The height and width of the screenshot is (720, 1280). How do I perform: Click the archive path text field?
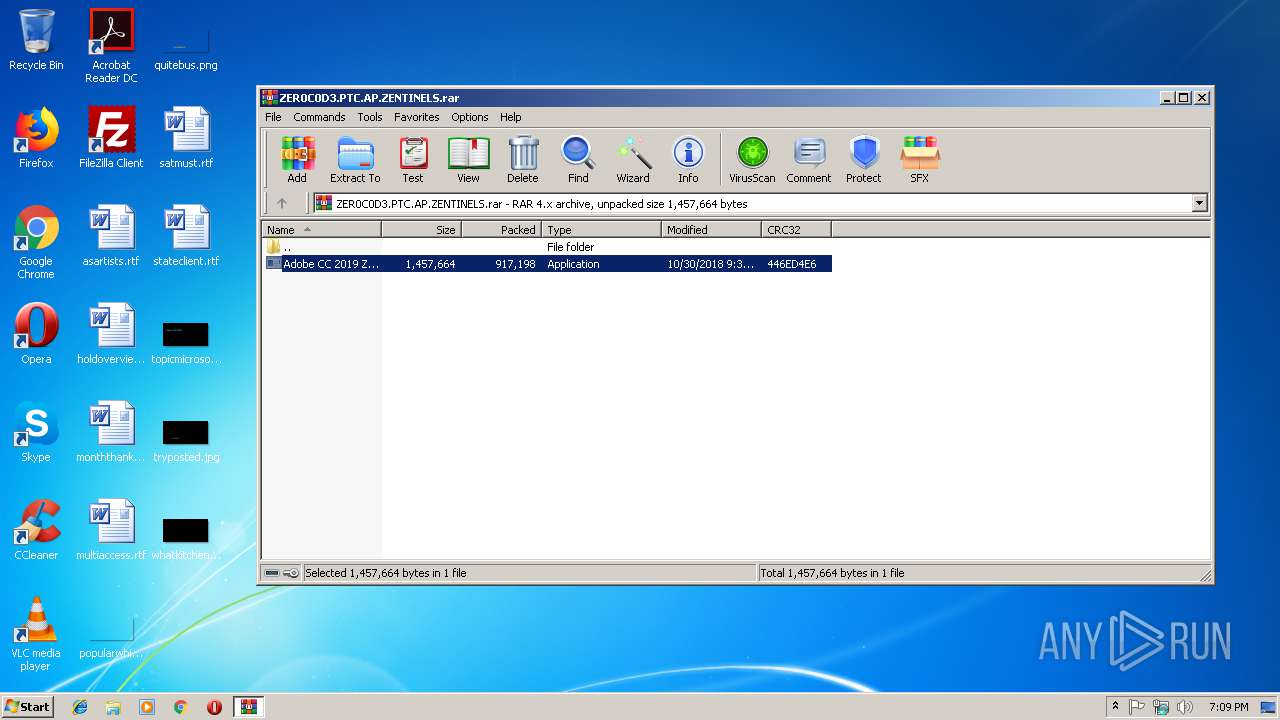click(752, 204)
